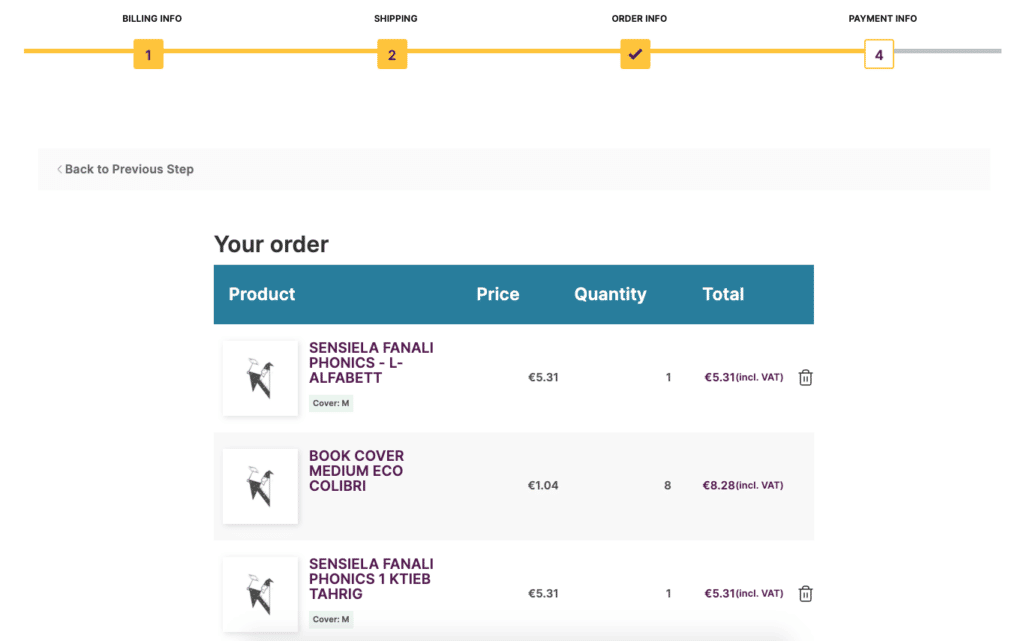
Task: Open Sensiela Fanali Phonics L-Alfabett thumbnail
Action: 260,378
